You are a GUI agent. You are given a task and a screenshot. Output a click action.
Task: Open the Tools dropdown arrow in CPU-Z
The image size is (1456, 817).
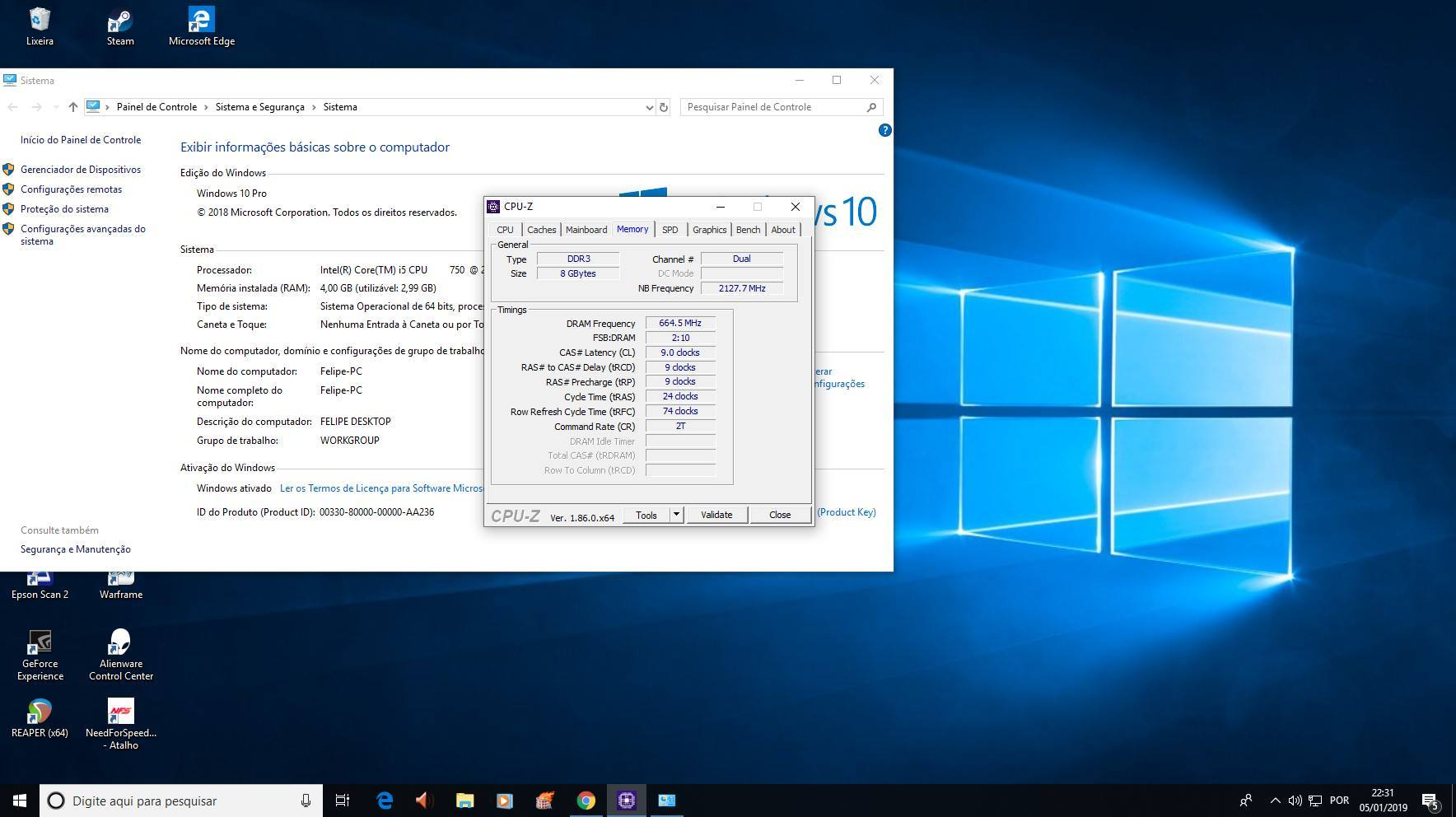coord(676,515)
